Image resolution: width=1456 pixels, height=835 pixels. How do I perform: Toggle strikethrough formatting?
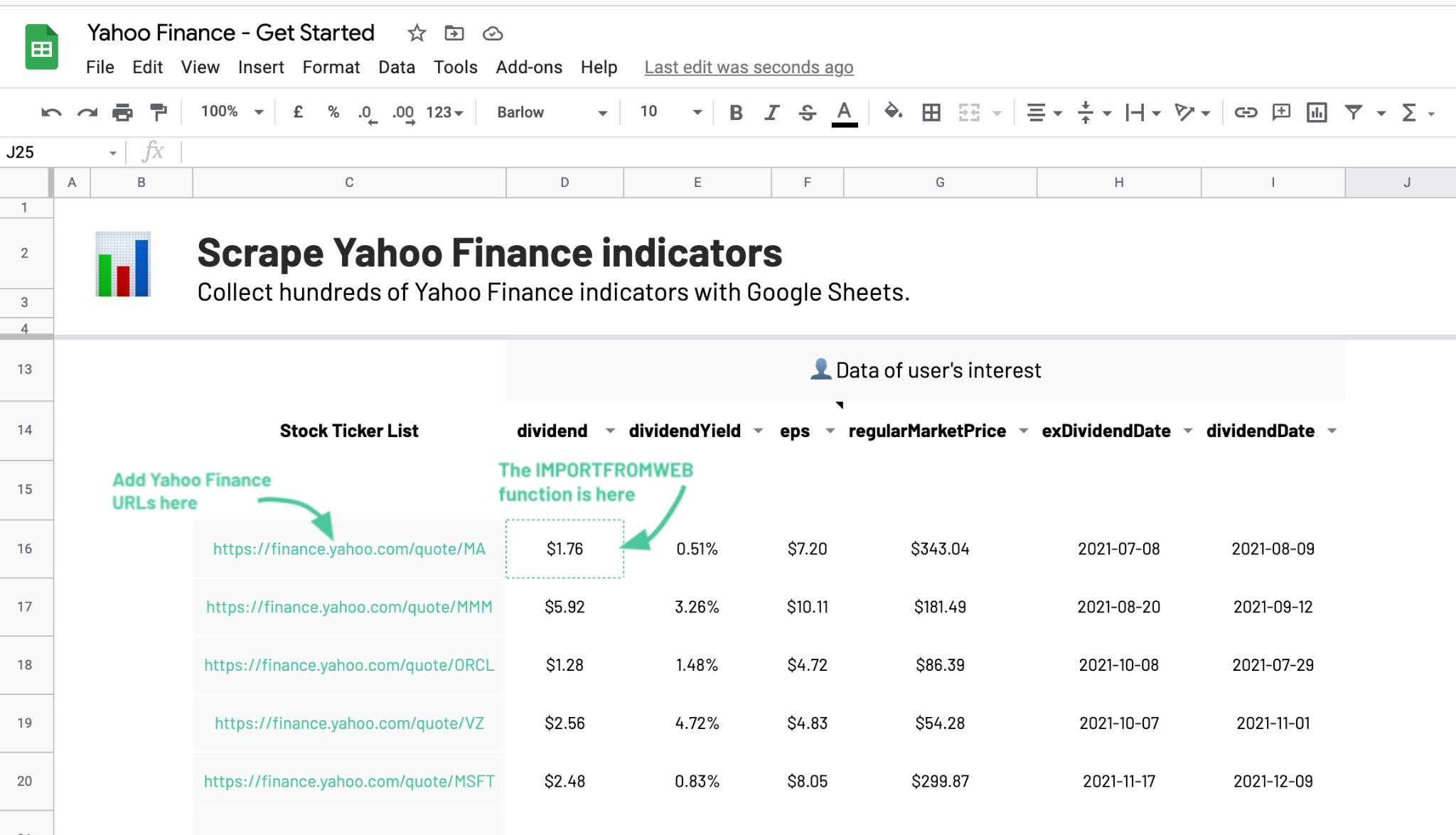click(x=807, y=112)
